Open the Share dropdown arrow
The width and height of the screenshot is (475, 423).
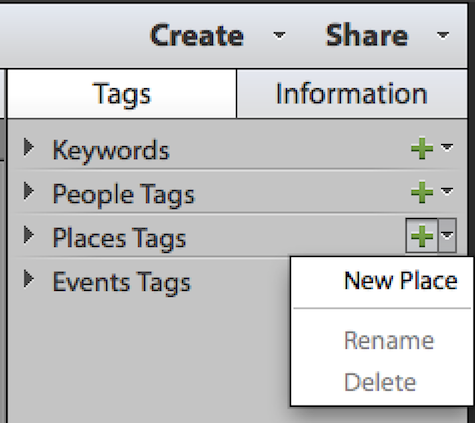click(x=443, y=35)
